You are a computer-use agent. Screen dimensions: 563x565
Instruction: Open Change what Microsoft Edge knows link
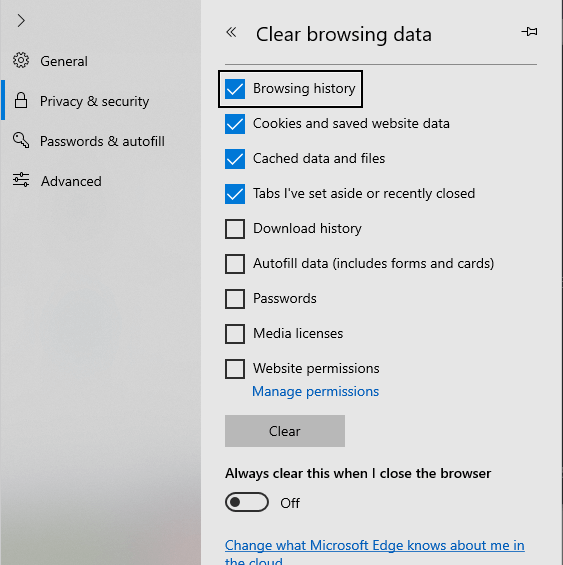click(374, 553)
